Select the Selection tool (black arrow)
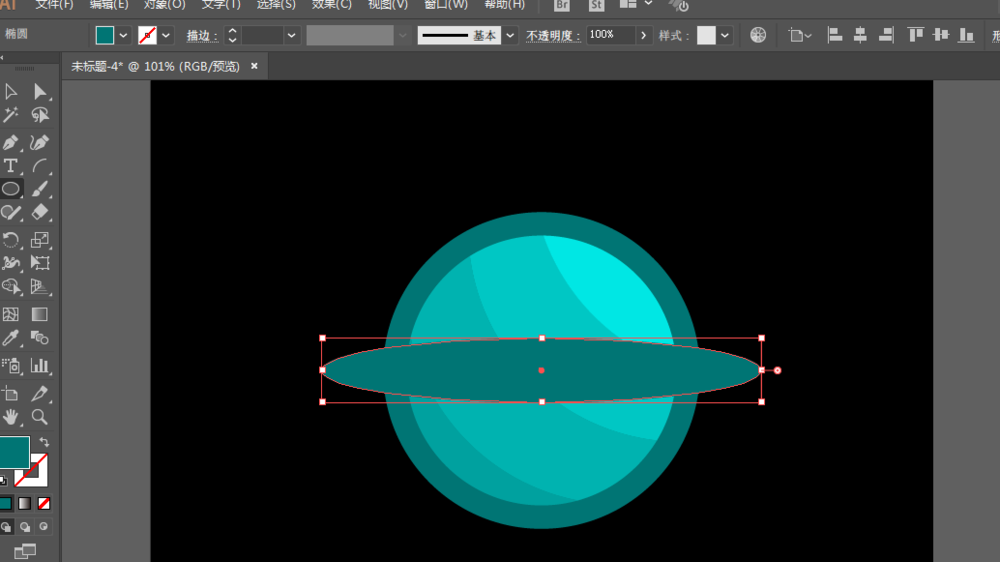This screenshot has width=1000, height=562. [x=11, y=92]
